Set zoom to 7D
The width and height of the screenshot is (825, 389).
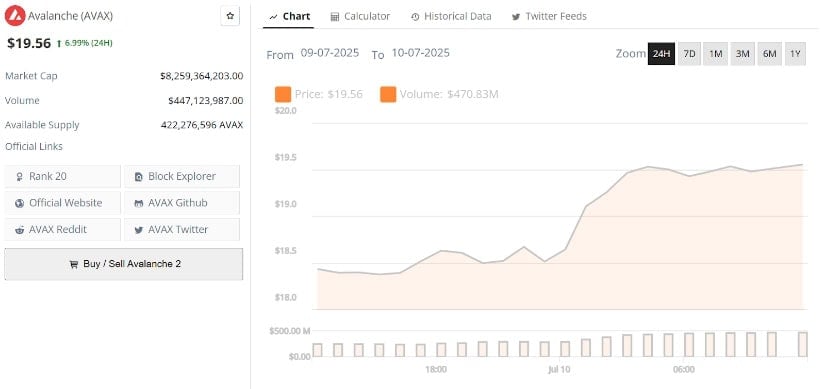(689, 54)
